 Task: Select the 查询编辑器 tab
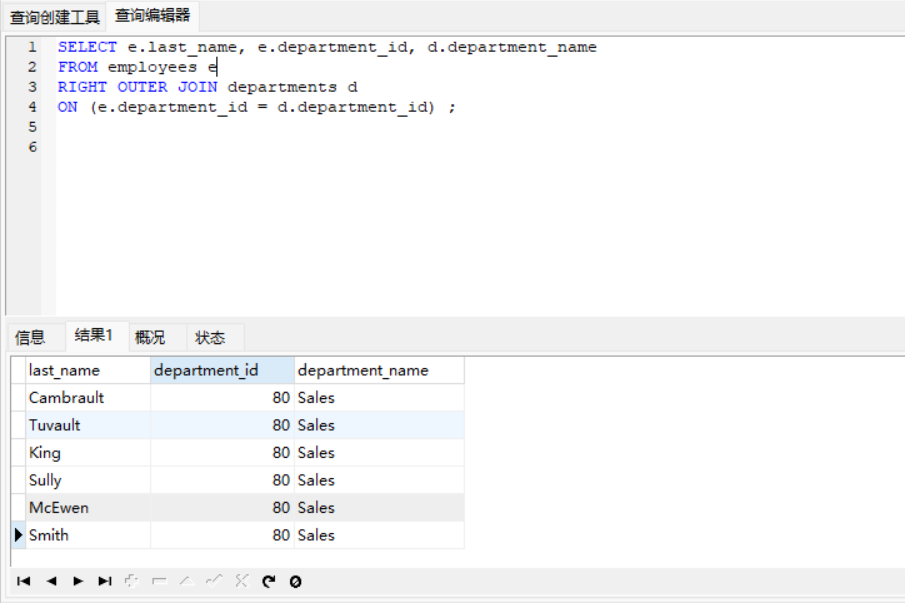[152, 16]
